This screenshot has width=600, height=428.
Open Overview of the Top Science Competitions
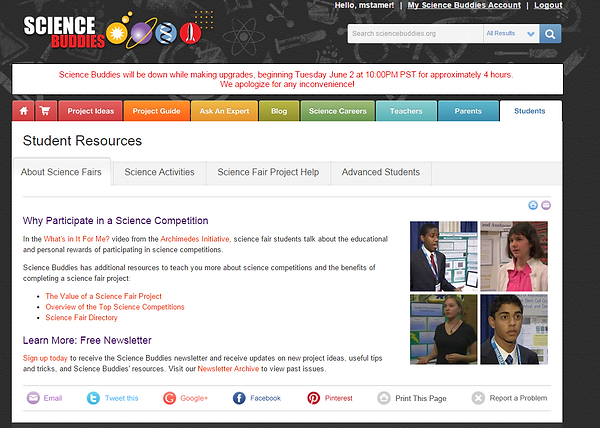pos(115,307)
